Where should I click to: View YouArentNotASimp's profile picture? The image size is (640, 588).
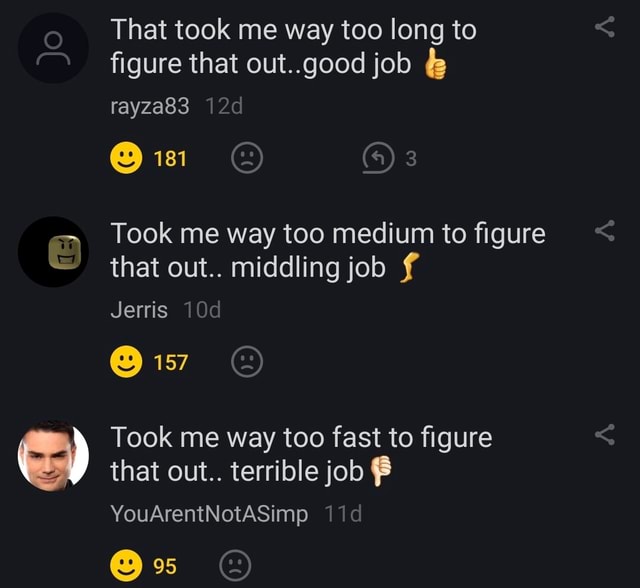pyautogui.click(x=54, y=456)
